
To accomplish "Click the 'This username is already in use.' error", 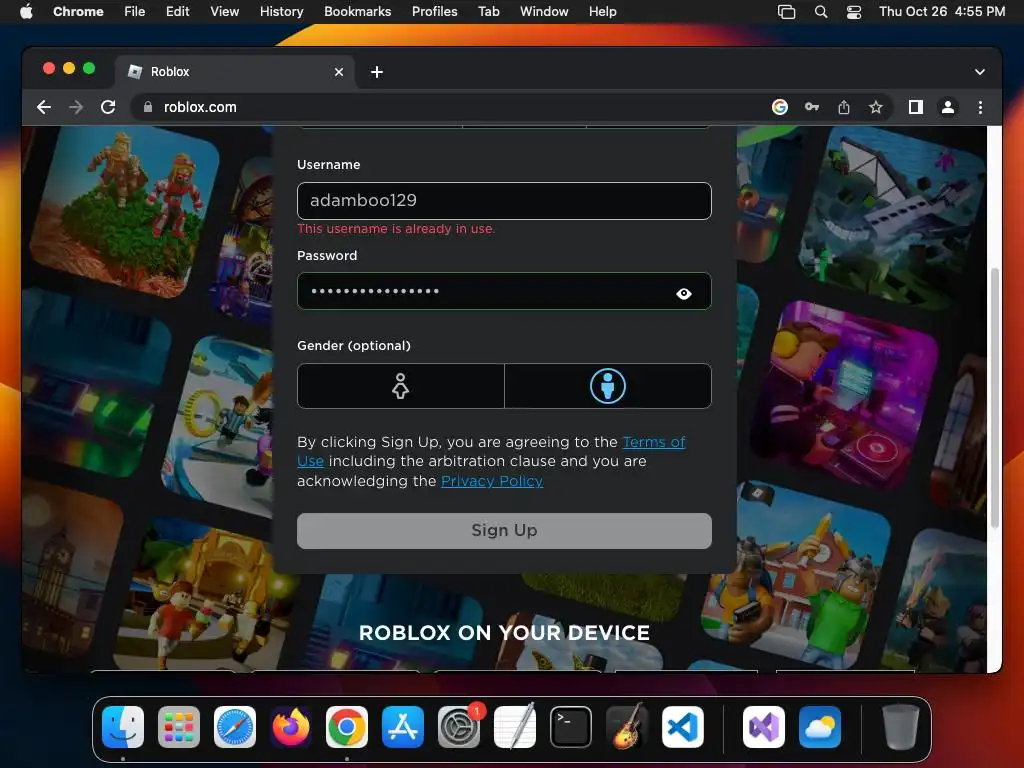I will coord(396,229).
